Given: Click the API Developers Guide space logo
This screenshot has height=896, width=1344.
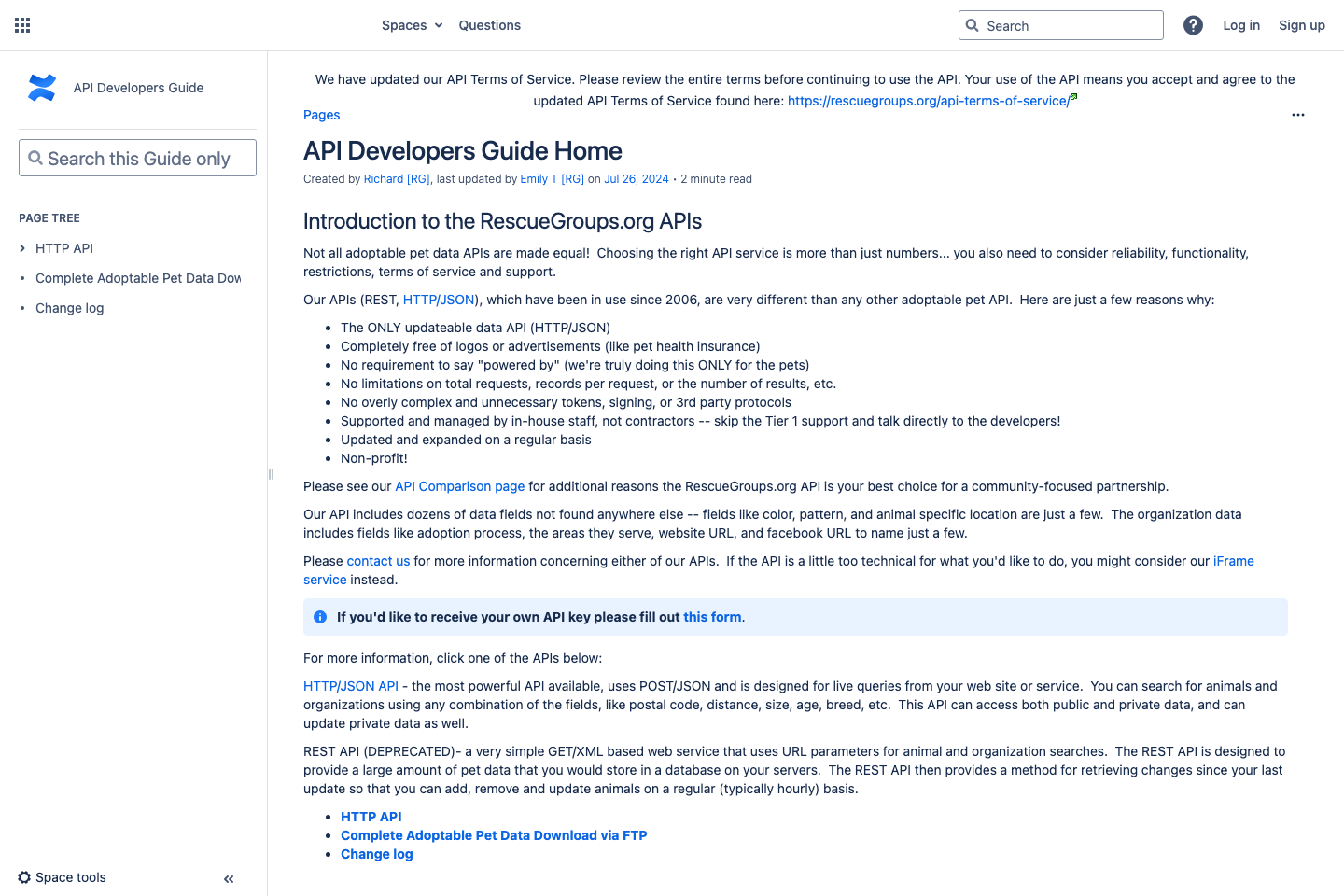Looking at the screenshot, I should tap(42, 87).
